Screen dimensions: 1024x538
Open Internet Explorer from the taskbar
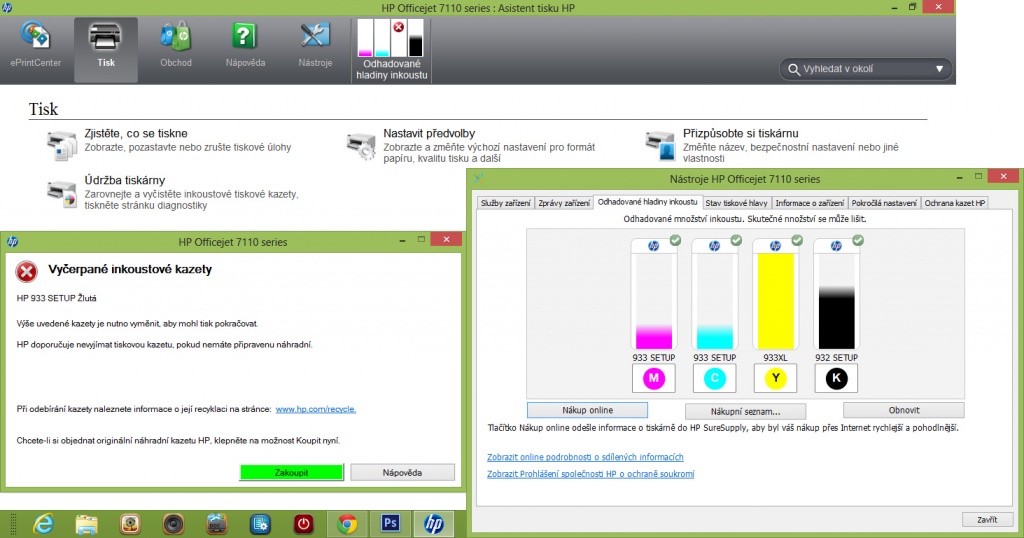coord(43,524)
